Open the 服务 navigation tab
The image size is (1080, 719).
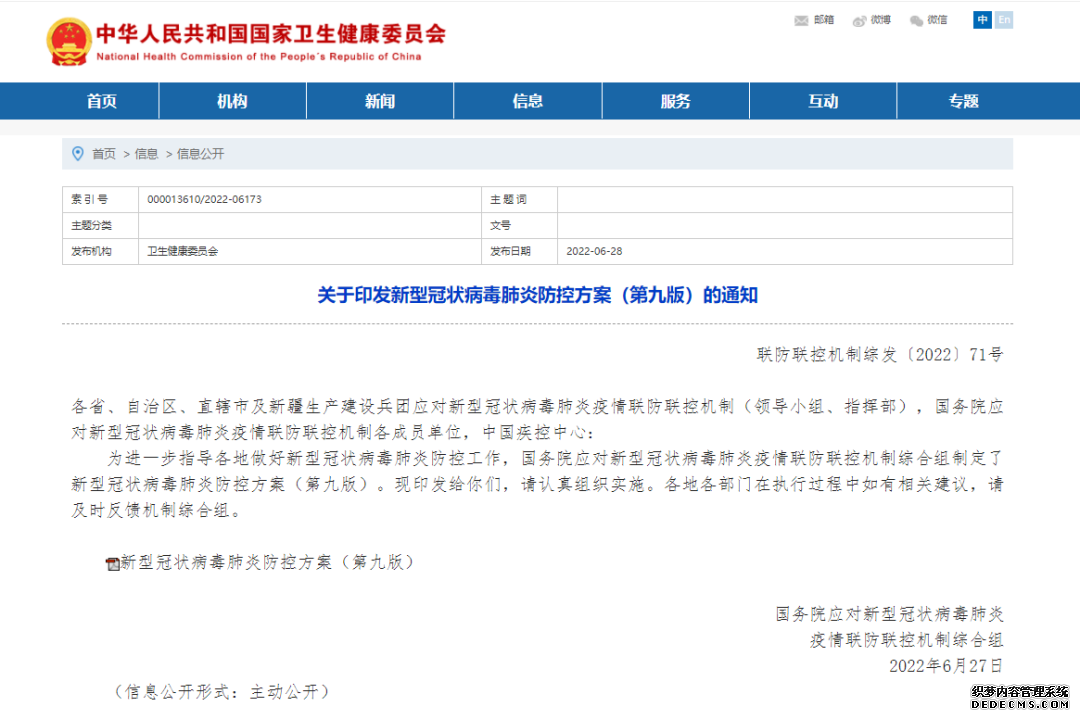(x=676, y=101)
